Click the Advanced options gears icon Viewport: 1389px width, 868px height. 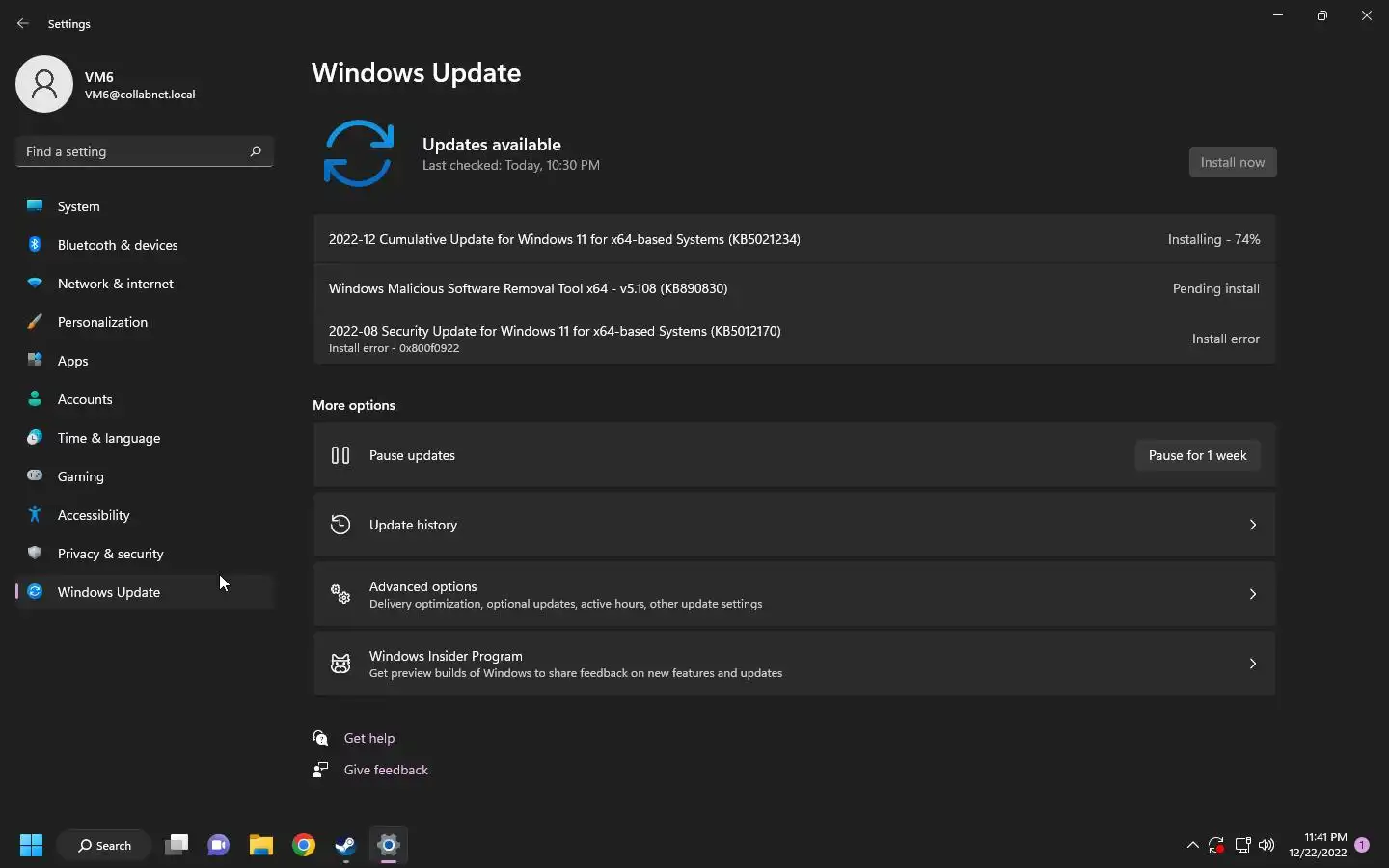pyautogui.click(x=340, y=594)
